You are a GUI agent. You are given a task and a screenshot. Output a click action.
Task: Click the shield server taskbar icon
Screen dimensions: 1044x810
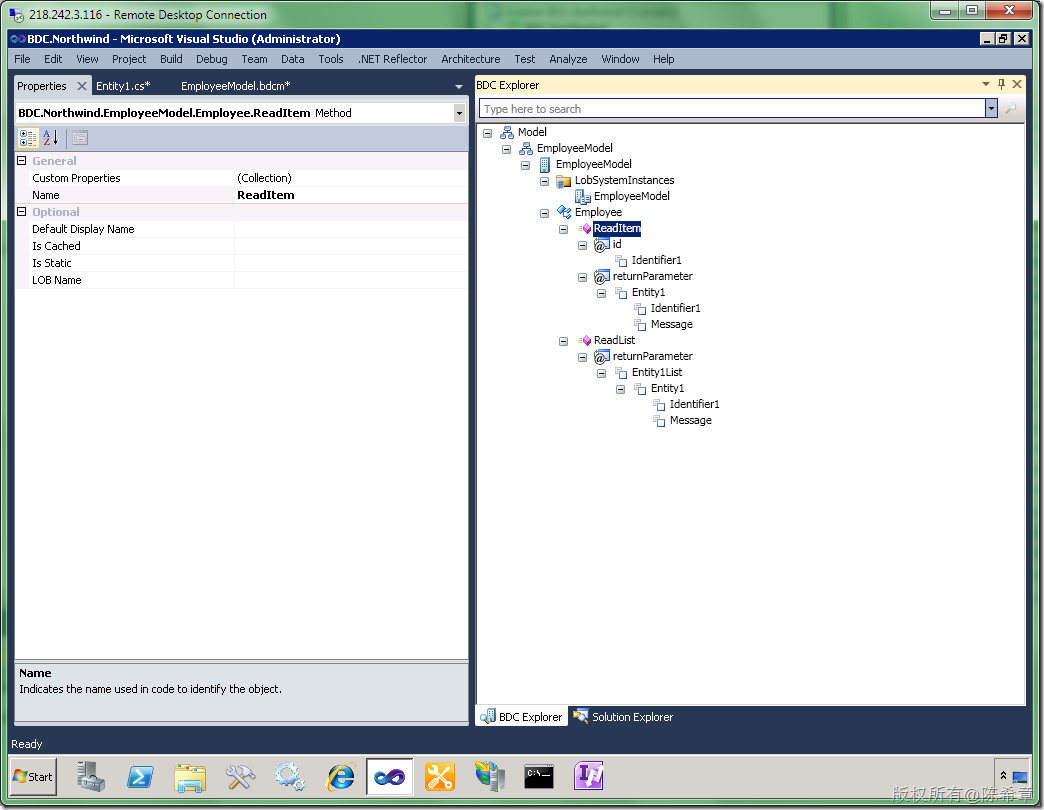(x=489, y=777)
